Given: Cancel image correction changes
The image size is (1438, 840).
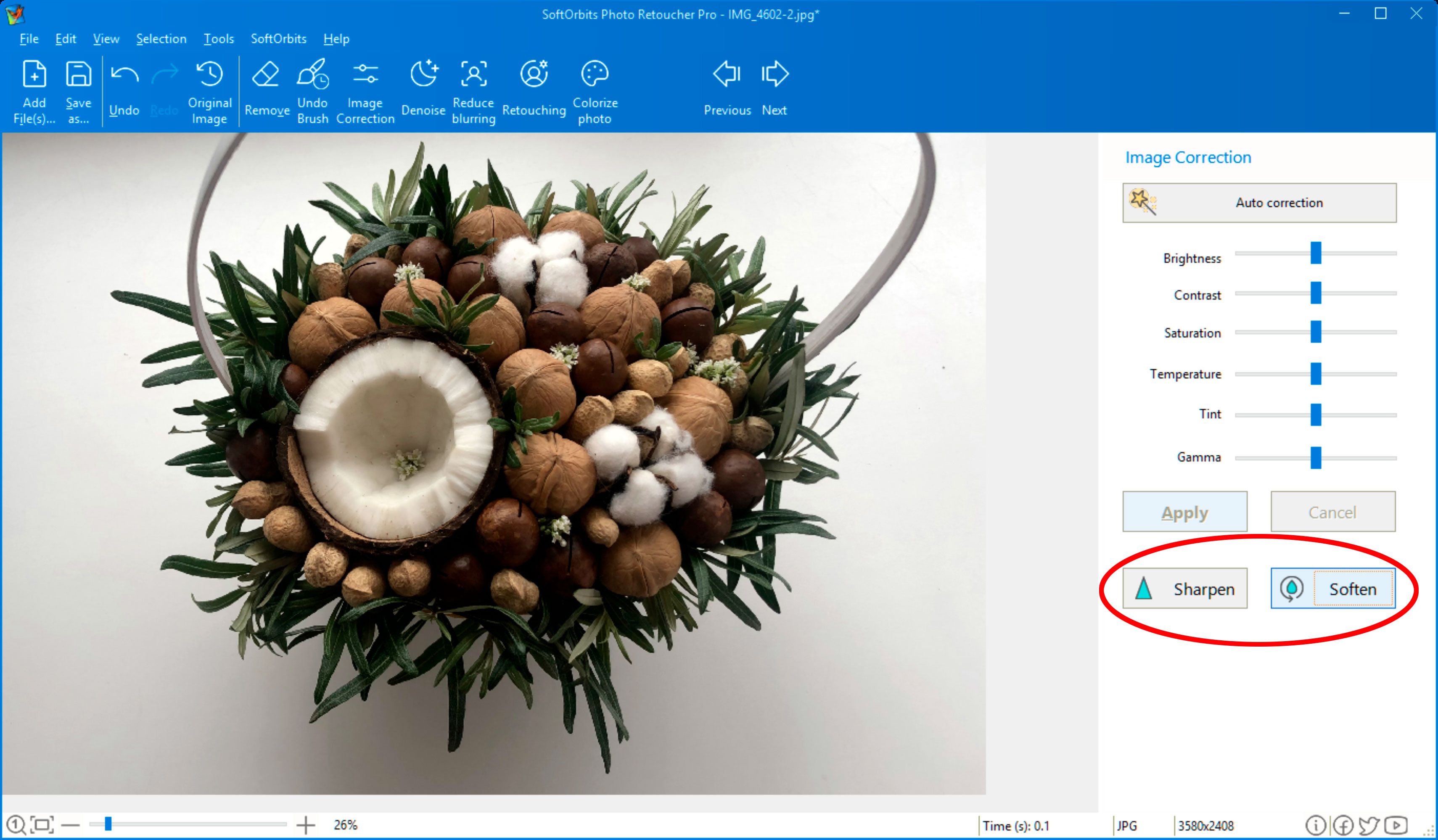Looking at the screenshot, I should coord(1331,511).
